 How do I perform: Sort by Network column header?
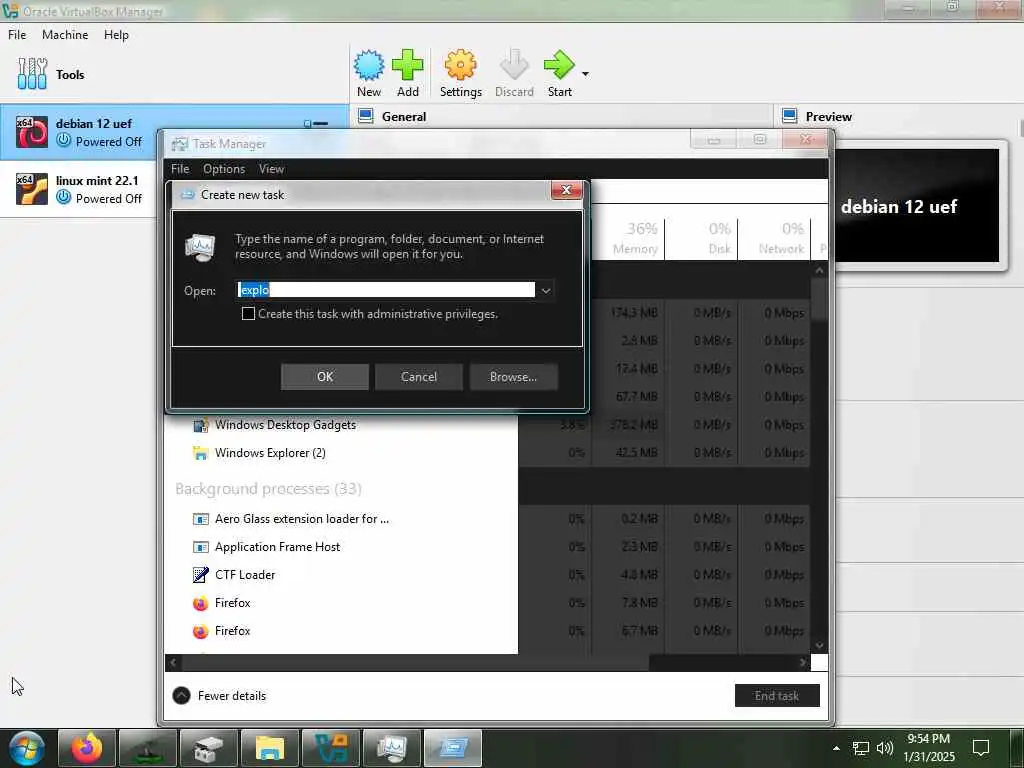(775, 238)
